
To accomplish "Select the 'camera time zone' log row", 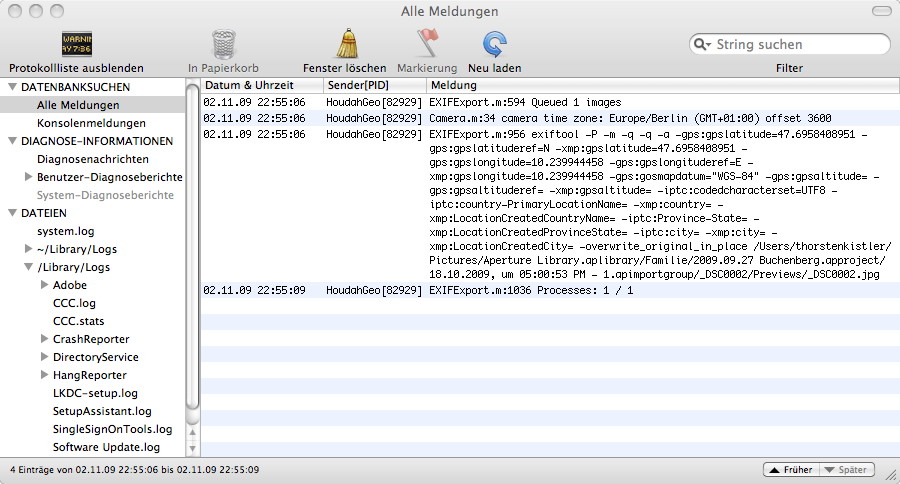I will pyautogui.click(x=550, y=118).
